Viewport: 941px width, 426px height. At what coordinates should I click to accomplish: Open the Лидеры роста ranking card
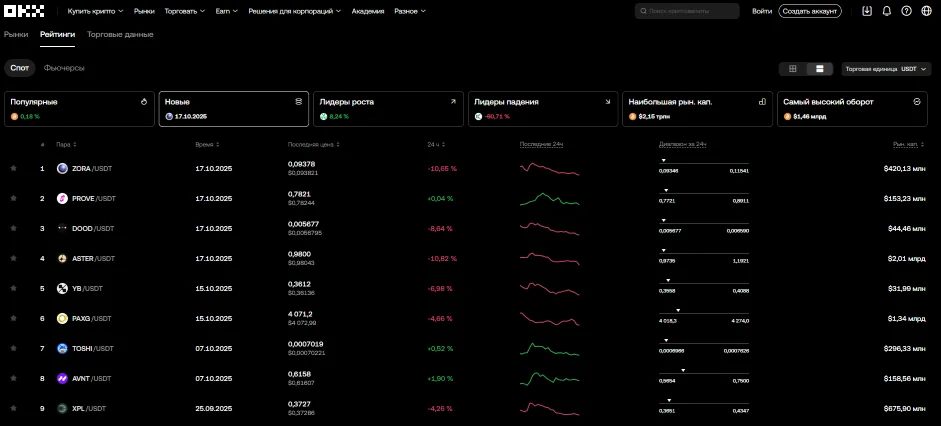click(388, 109)
